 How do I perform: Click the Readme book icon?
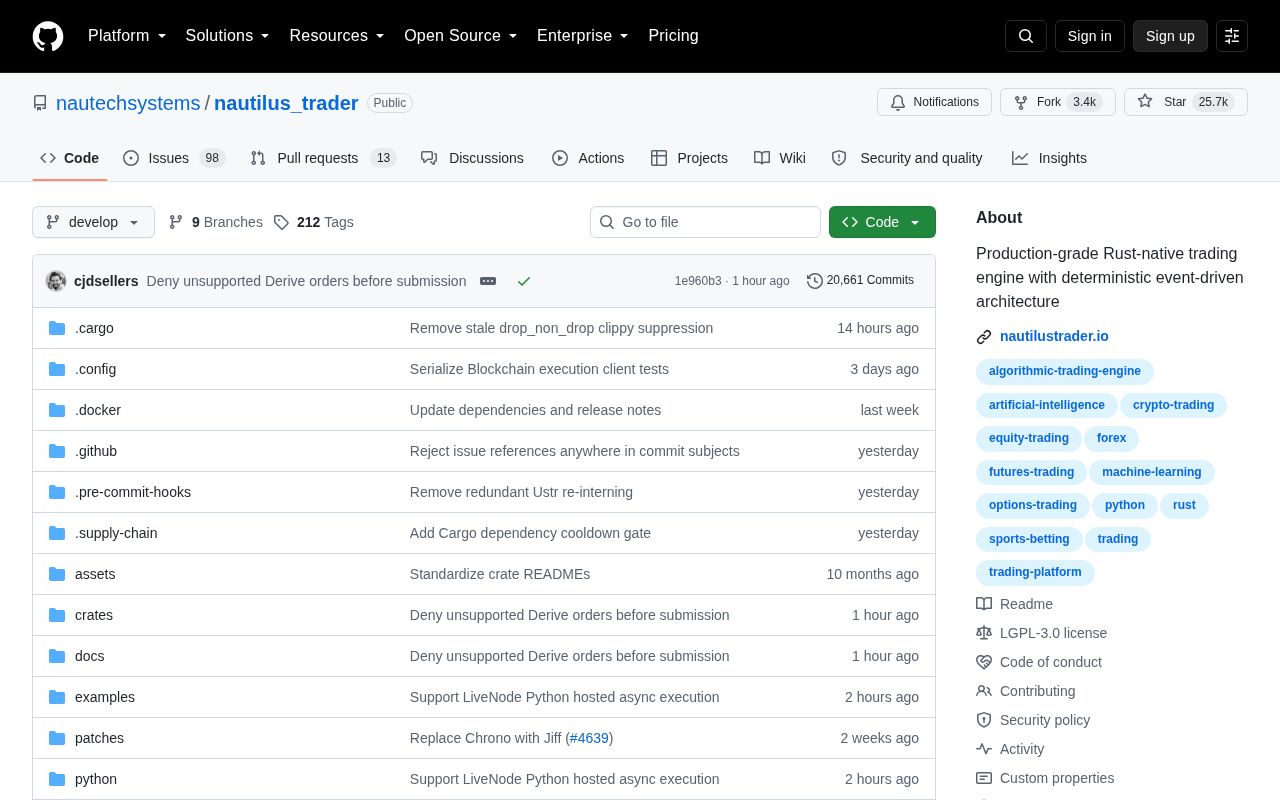984,604
